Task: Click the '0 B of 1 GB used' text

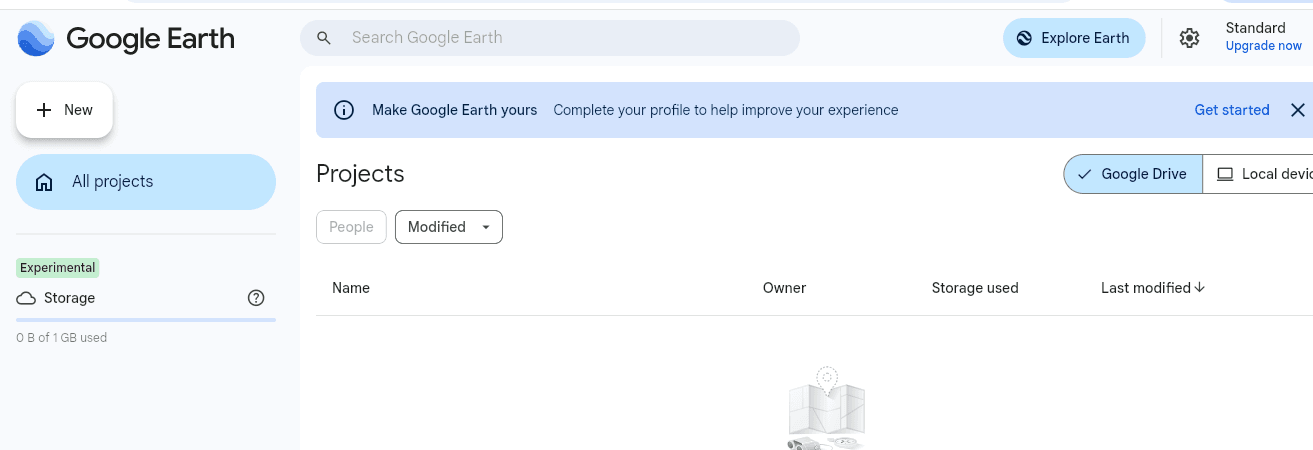Action: click(x=62, y=338)
